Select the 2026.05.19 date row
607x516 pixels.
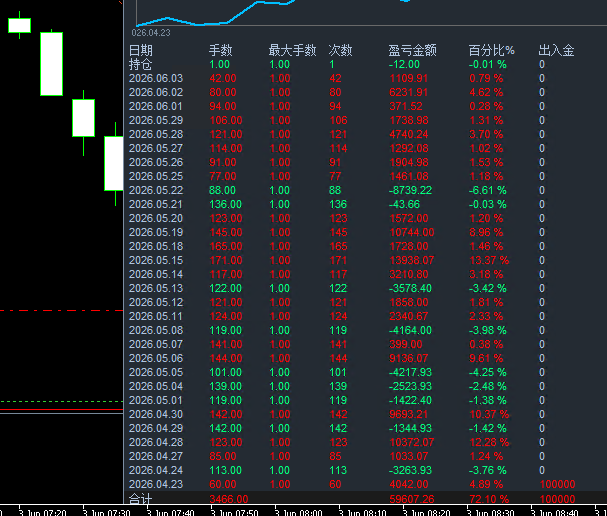[x=156, y=232]
